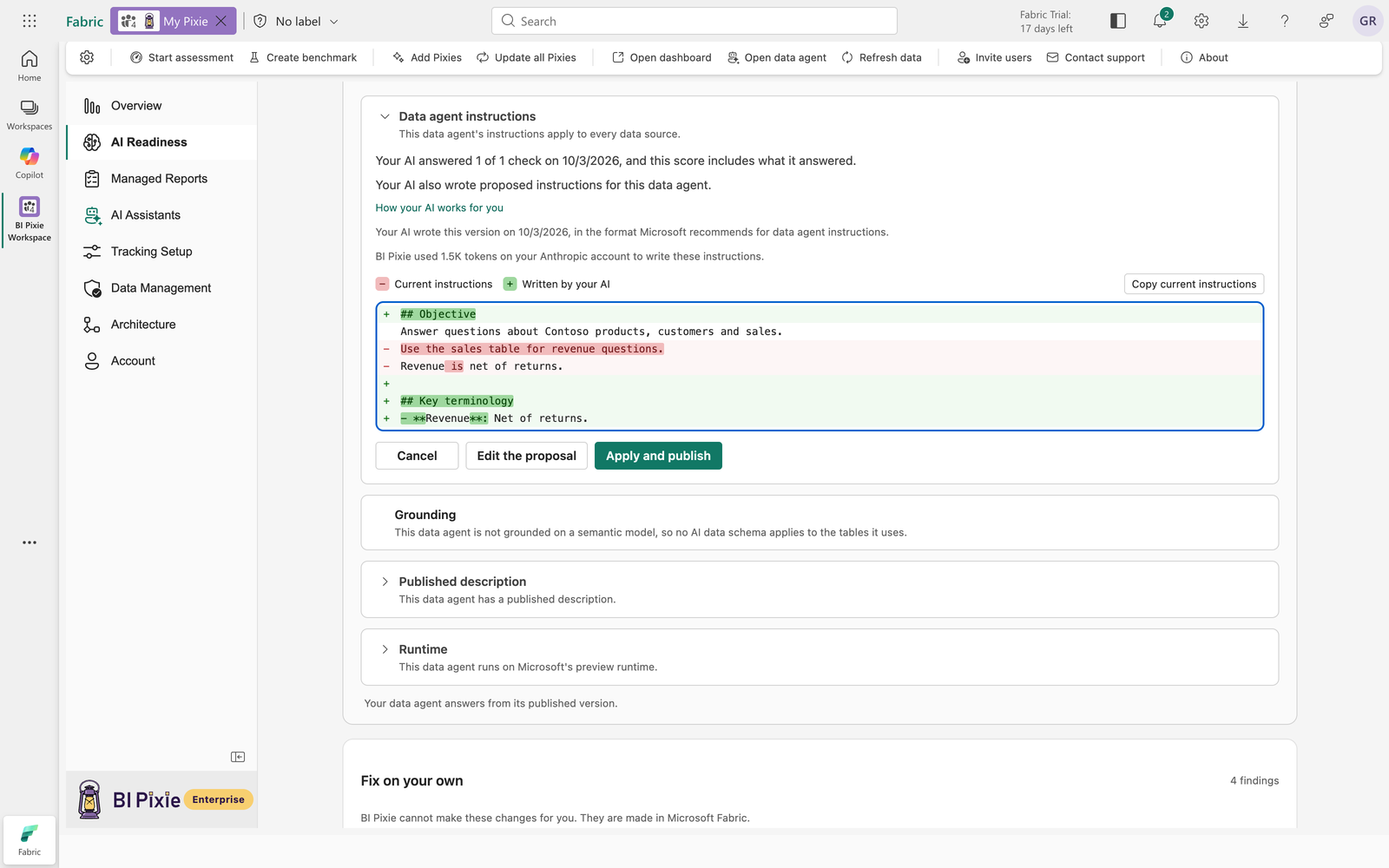The image size is (1389, 868).
Task: Click Edit the proposal
Action: (526, 456)
